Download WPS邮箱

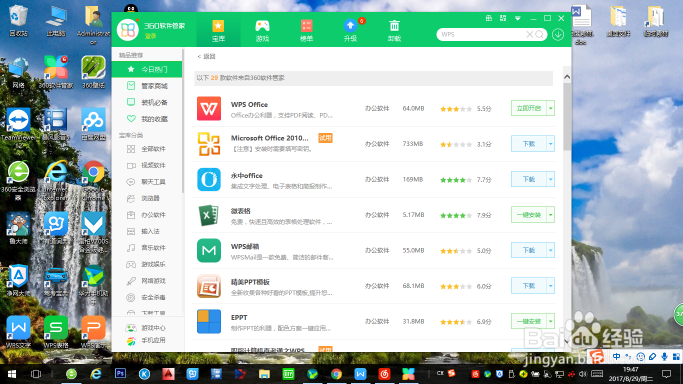pos(529,250)
